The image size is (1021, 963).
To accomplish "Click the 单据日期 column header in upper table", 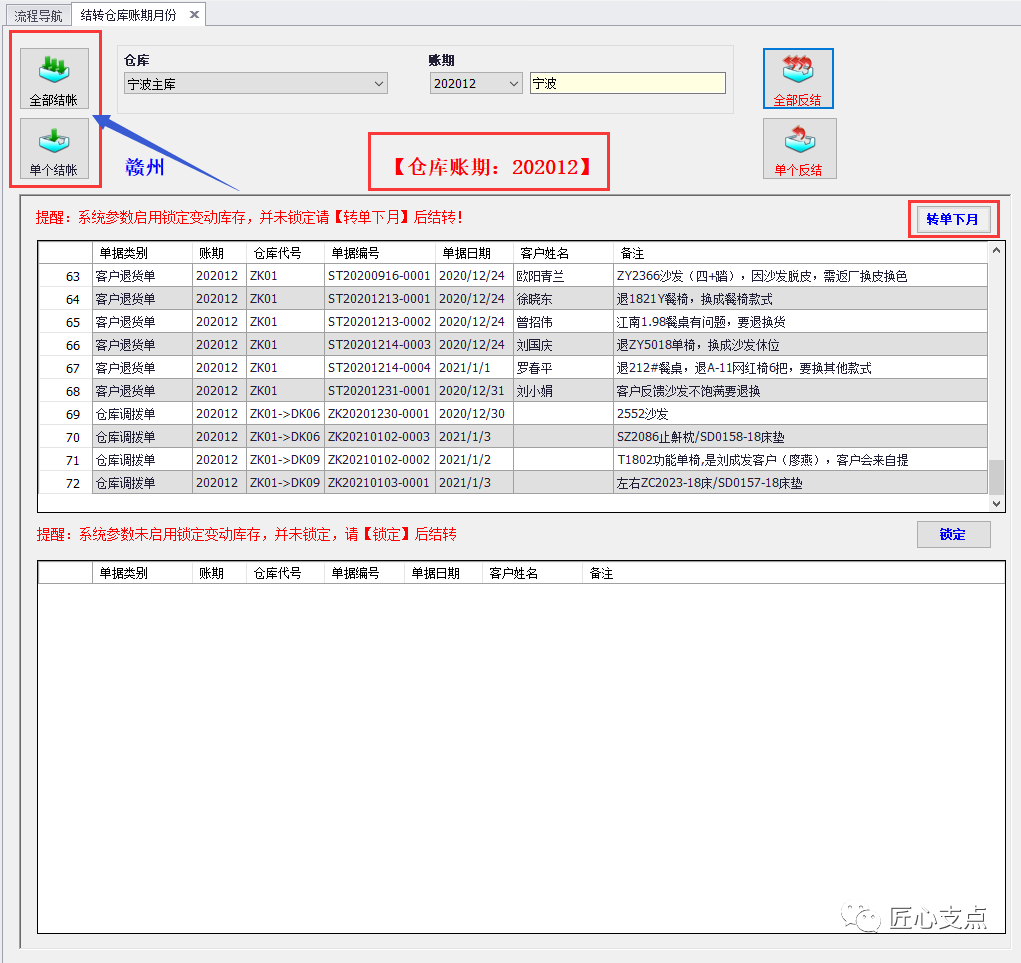I will pos(474,253).
